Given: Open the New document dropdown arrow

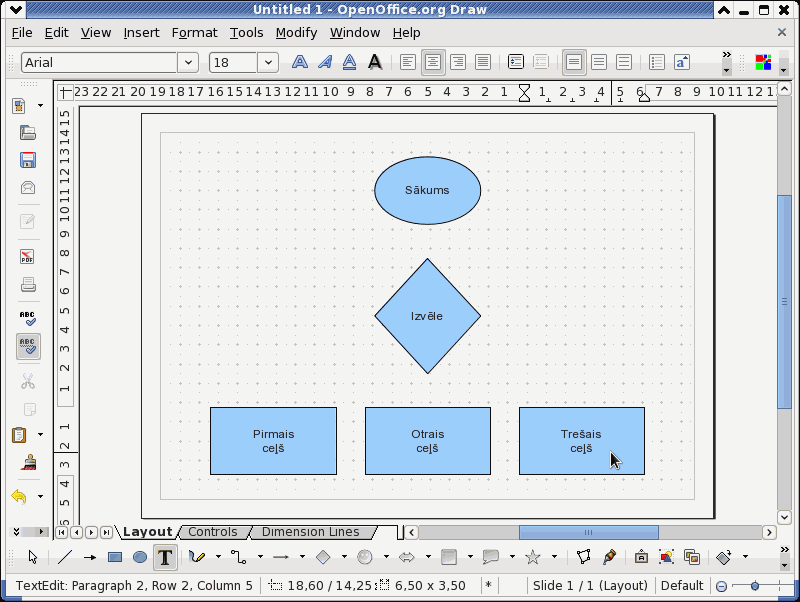Looking at the screenshot, I should point(40,106).
